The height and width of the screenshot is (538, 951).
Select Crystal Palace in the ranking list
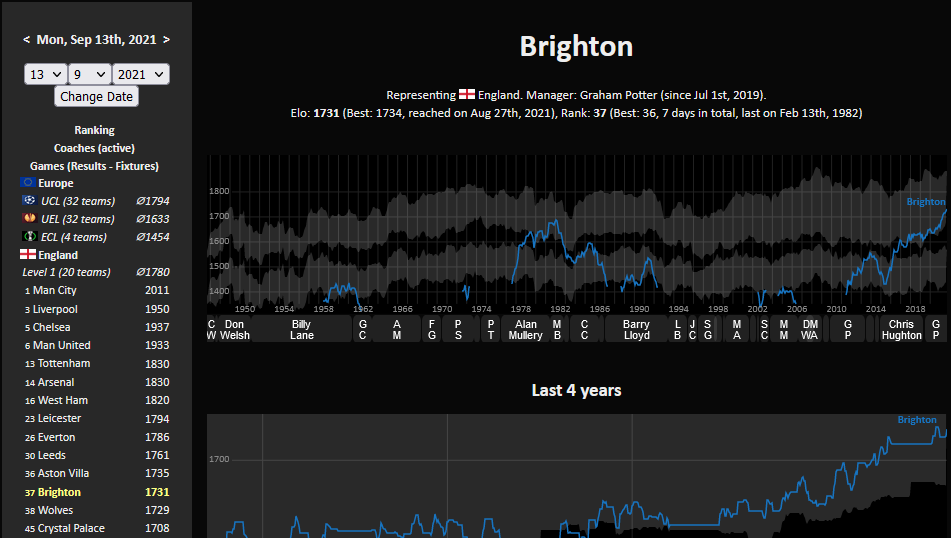point(71,528)
